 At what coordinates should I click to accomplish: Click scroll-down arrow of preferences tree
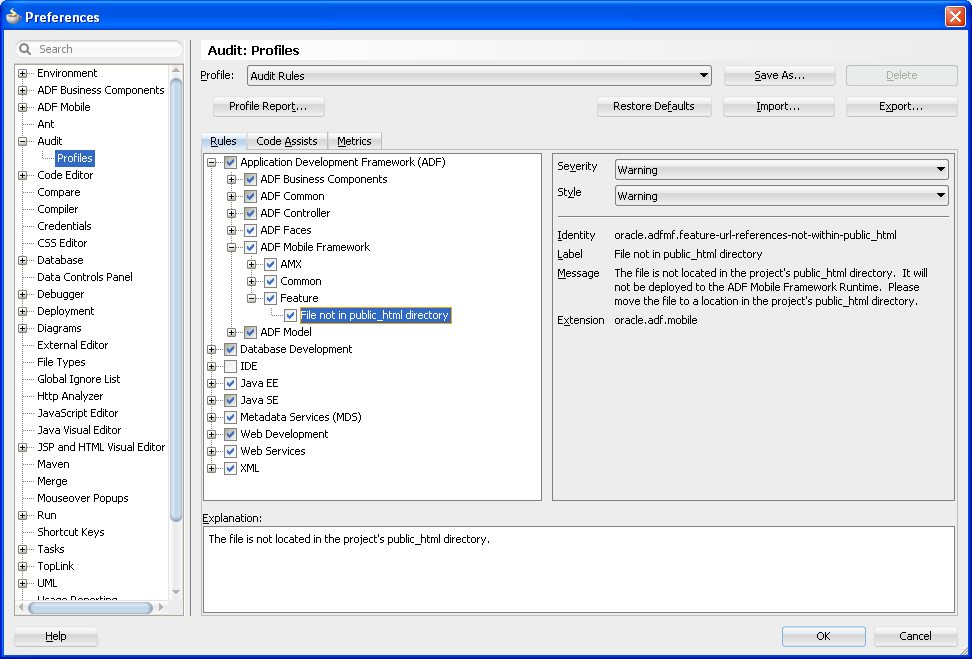tap(176, 592)
